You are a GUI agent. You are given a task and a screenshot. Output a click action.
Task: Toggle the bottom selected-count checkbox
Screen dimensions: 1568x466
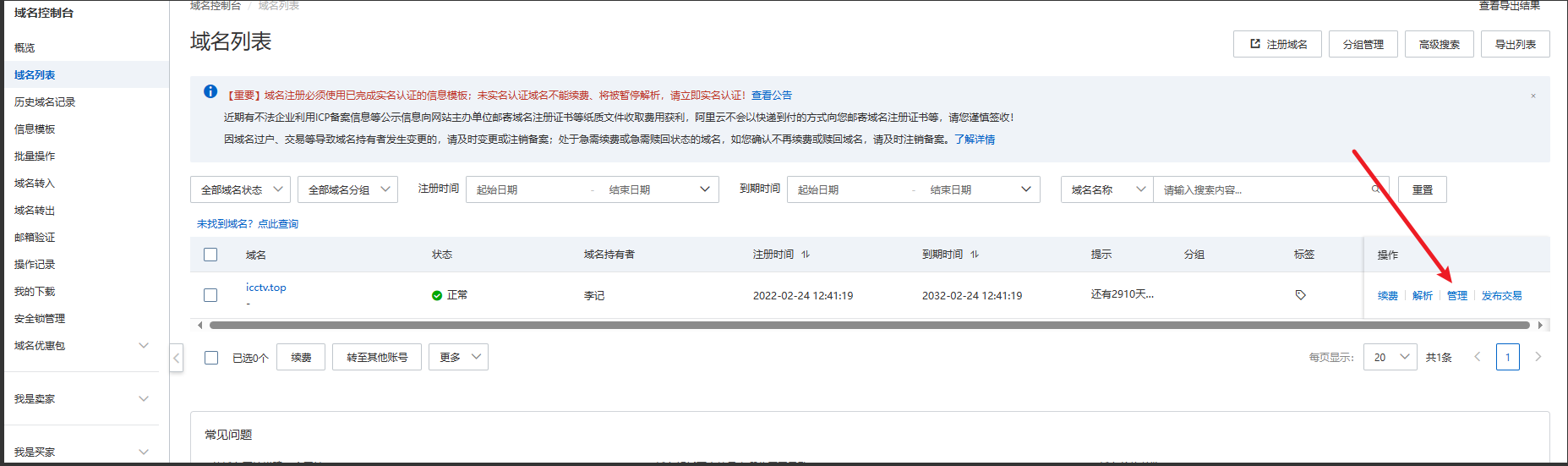tap(211, 358)
